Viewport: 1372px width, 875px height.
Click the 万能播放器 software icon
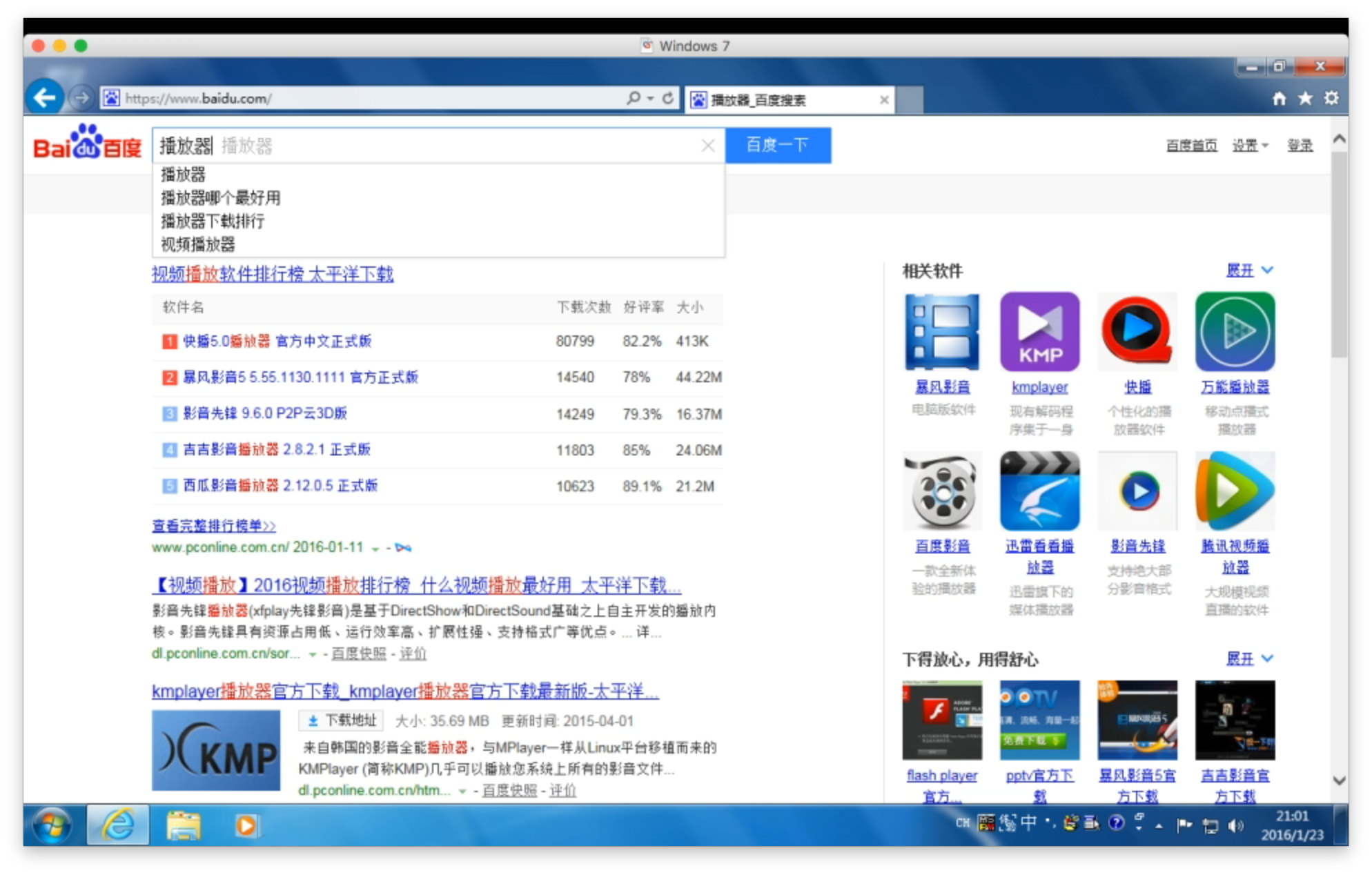(1235, 332)
